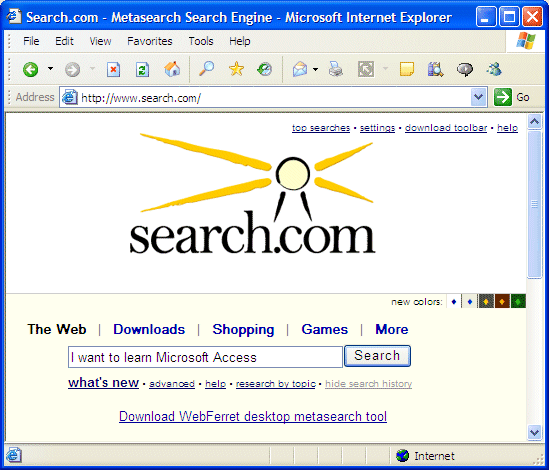Refresh the page using the toolbar icon
The image size is (549, 470).
(x=143, y=69)
